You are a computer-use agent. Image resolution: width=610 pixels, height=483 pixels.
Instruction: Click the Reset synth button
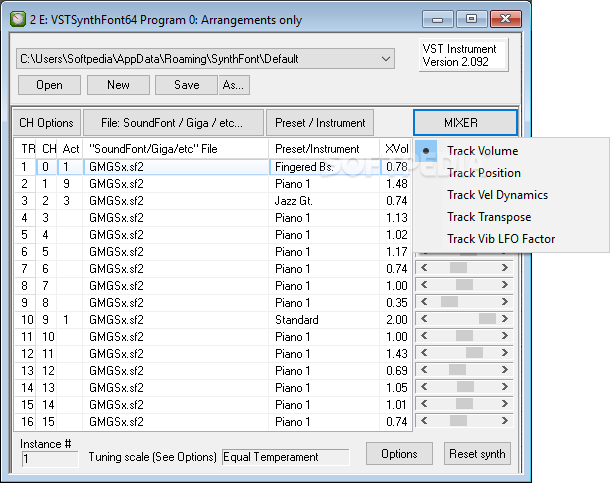coord(477,453)
